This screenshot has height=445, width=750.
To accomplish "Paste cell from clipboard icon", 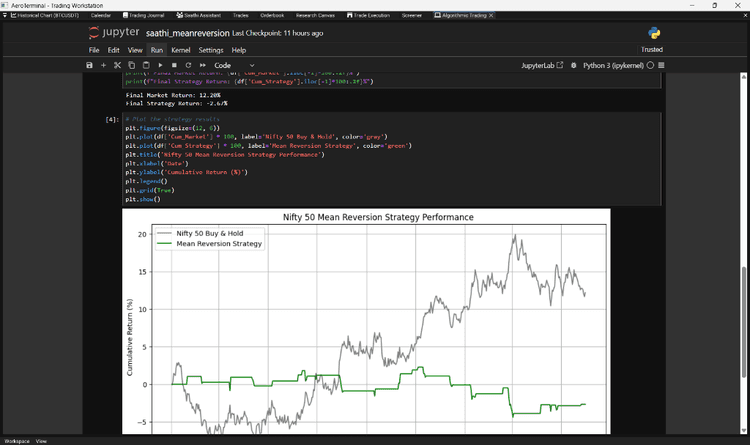I will click(x=146, y=65).
